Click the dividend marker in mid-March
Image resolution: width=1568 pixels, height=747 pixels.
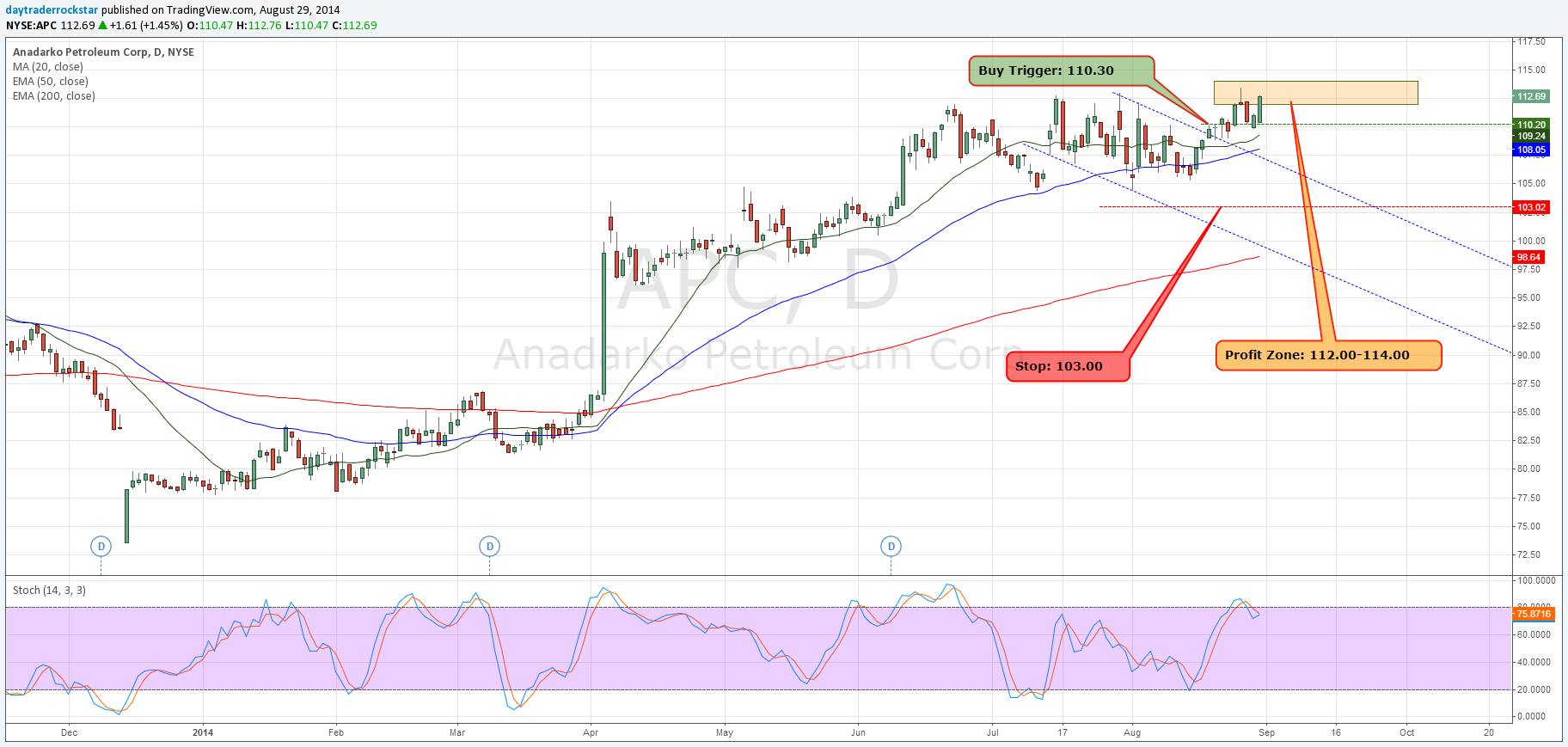point(489,546)
